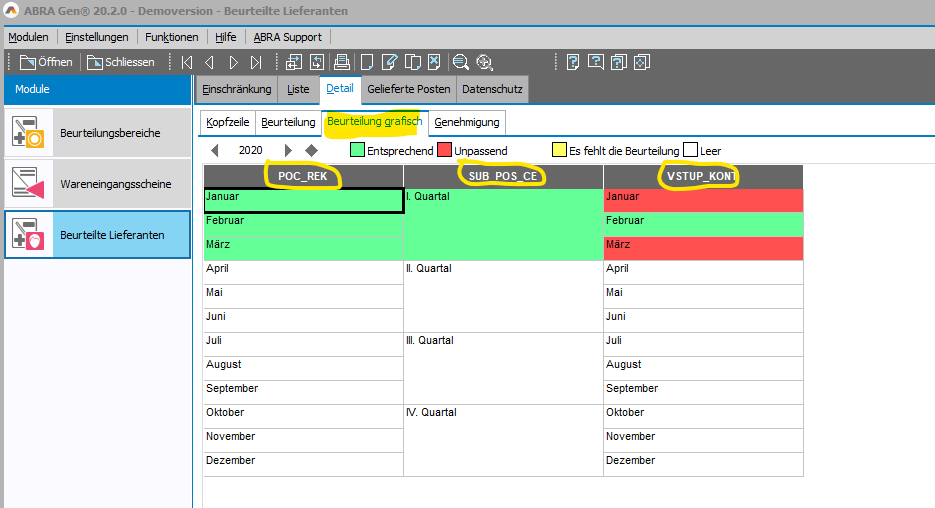This screenshot has width=935, height=508.
Task: Switch to the Gelieferte Posten tab
Action: (408, 89)
